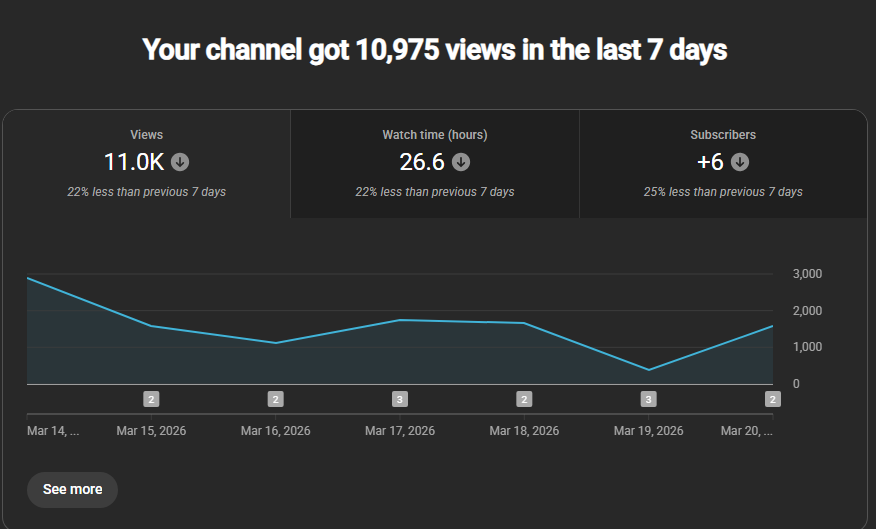Click the down-arrow icon beside 26.6 hours
The image size is (876, 529).
click(x=461, y=162)
